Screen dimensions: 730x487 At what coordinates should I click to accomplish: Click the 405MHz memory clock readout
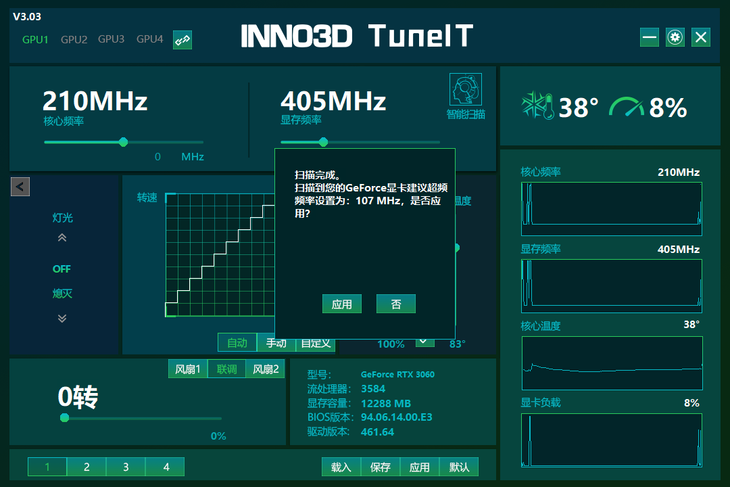(333, 101)
